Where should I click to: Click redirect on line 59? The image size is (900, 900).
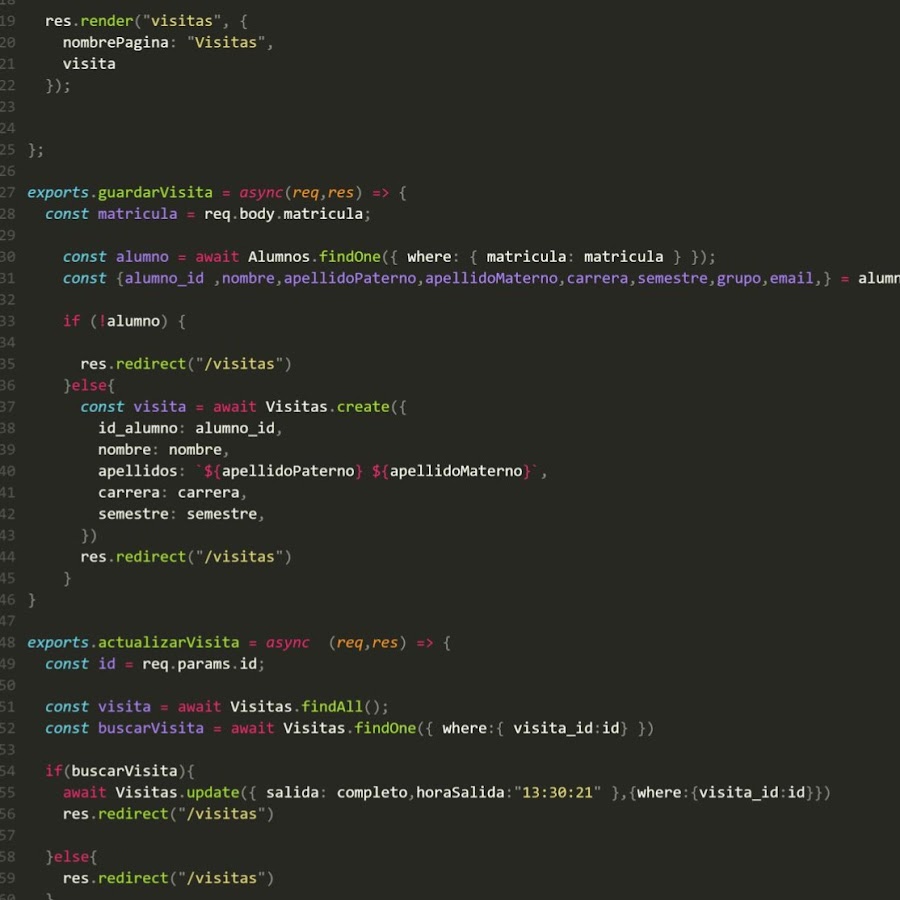pos(133,878)
